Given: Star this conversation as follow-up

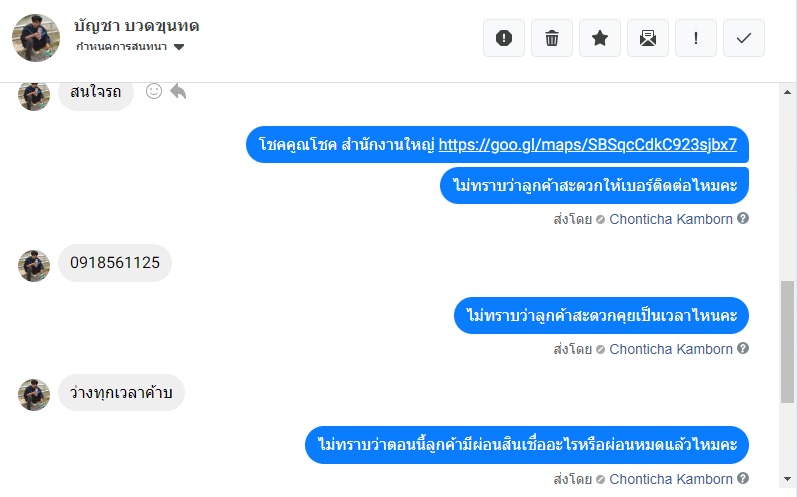Looking at the screenshot, I should coord(600,38).
